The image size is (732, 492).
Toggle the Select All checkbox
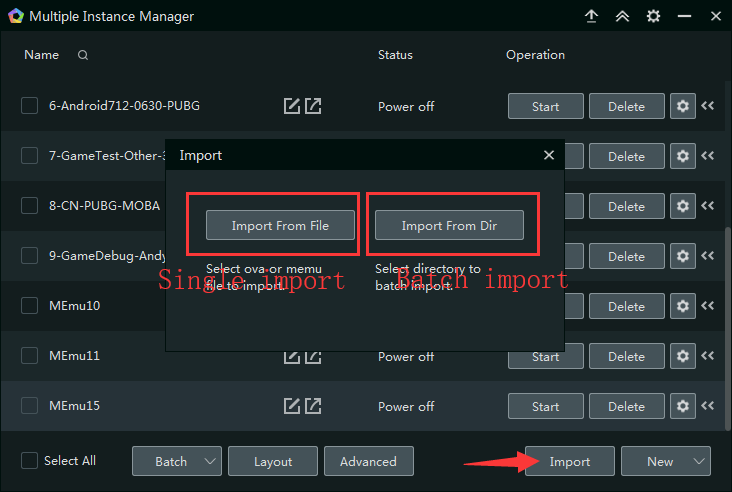pos(30,461)
